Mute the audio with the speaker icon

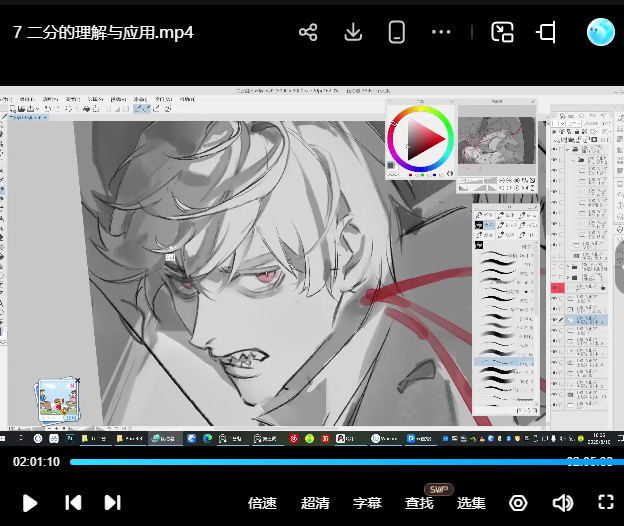point(563,503)
